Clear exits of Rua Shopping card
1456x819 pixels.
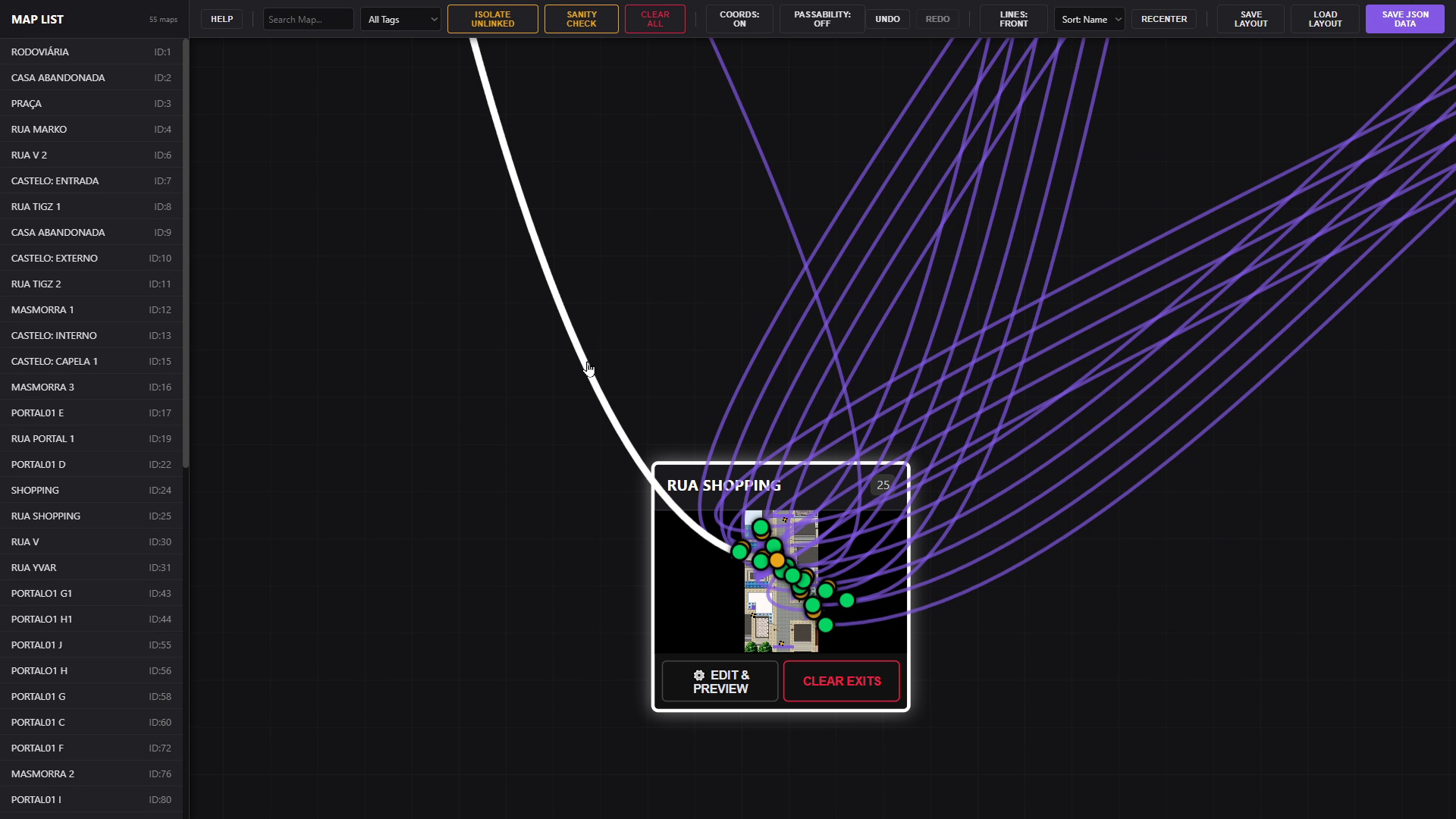(842, 681)
